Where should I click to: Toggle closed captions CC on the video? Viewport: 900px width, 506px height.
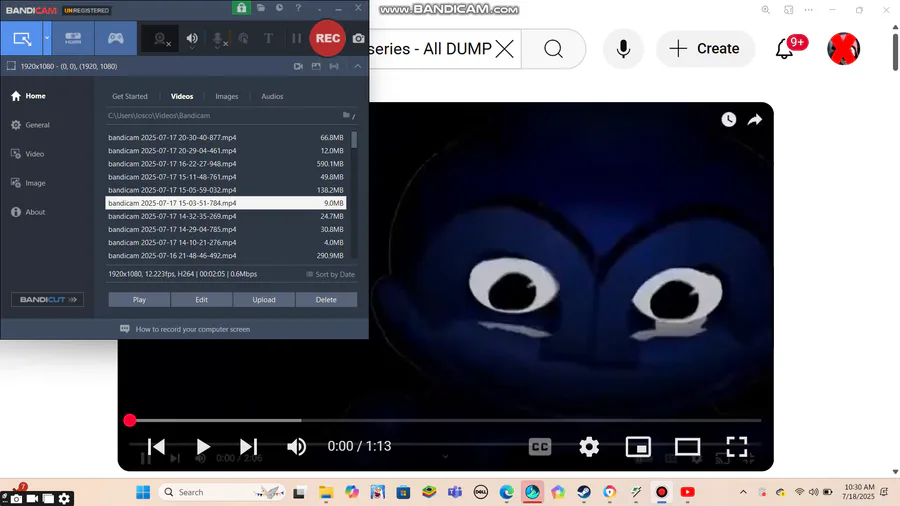[540, 446]
